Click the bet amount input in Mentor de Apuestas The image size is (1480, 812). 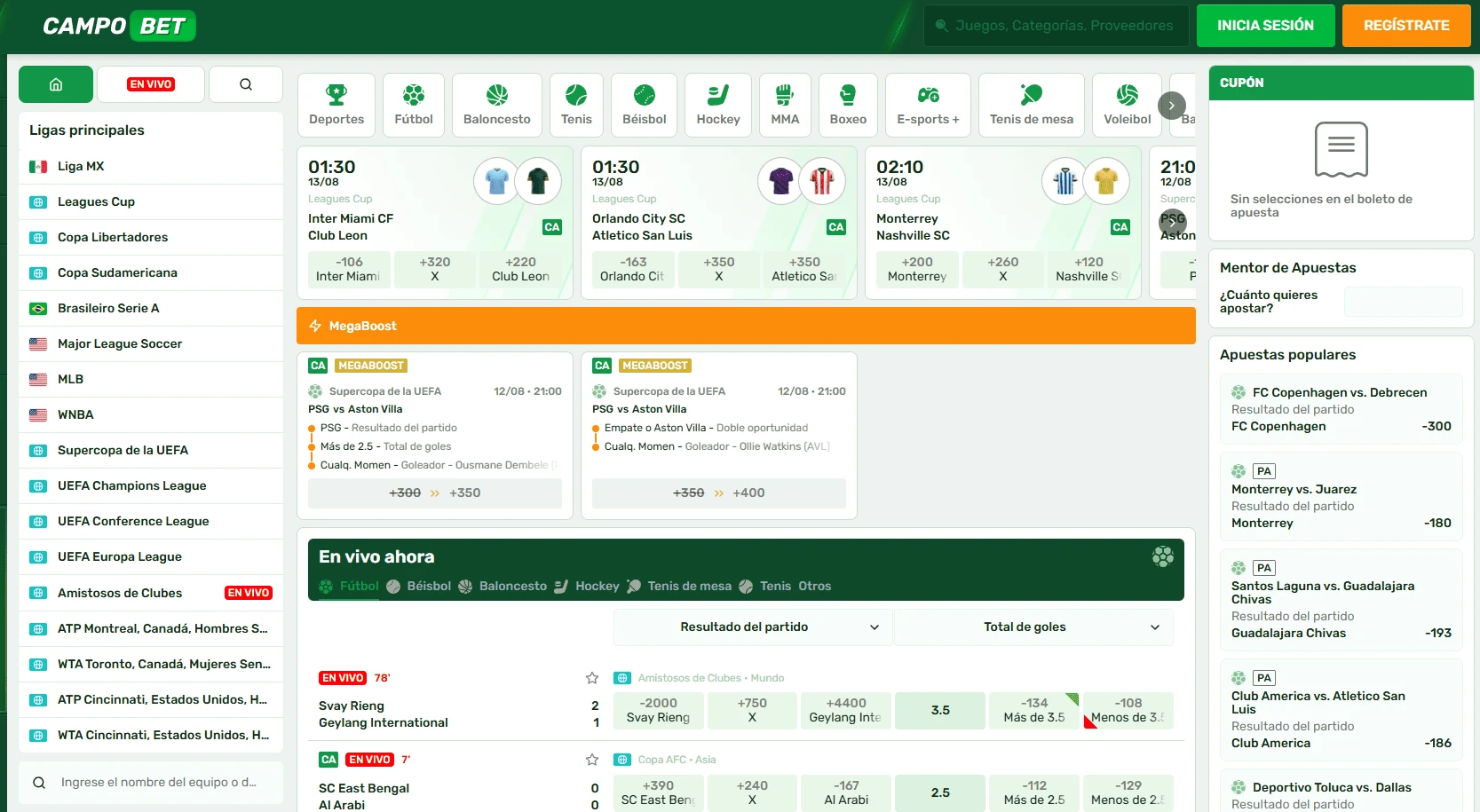(1403, 302)
